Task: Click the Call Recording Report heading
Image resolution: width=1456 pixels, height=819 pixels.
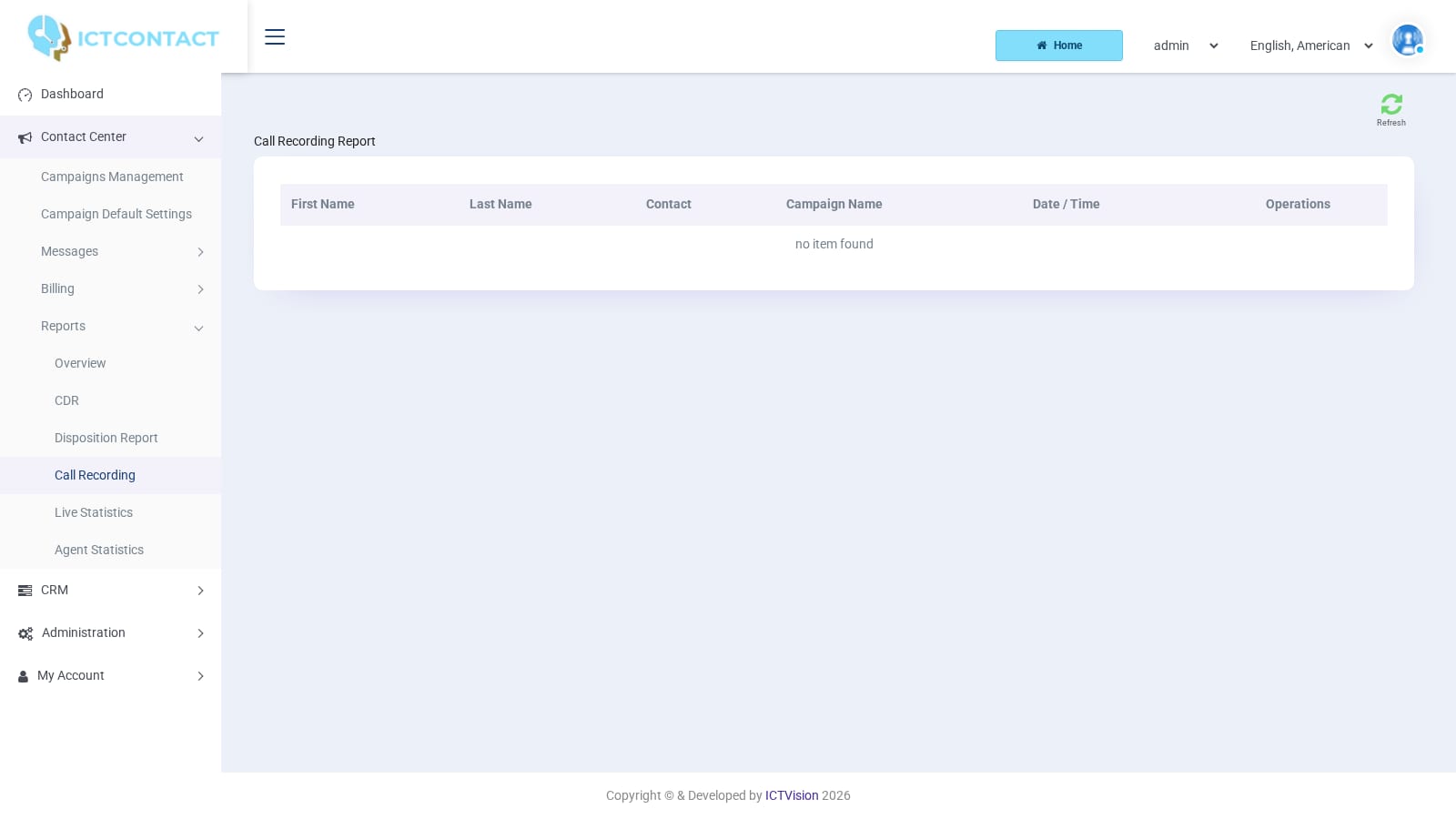Action: 315,141
